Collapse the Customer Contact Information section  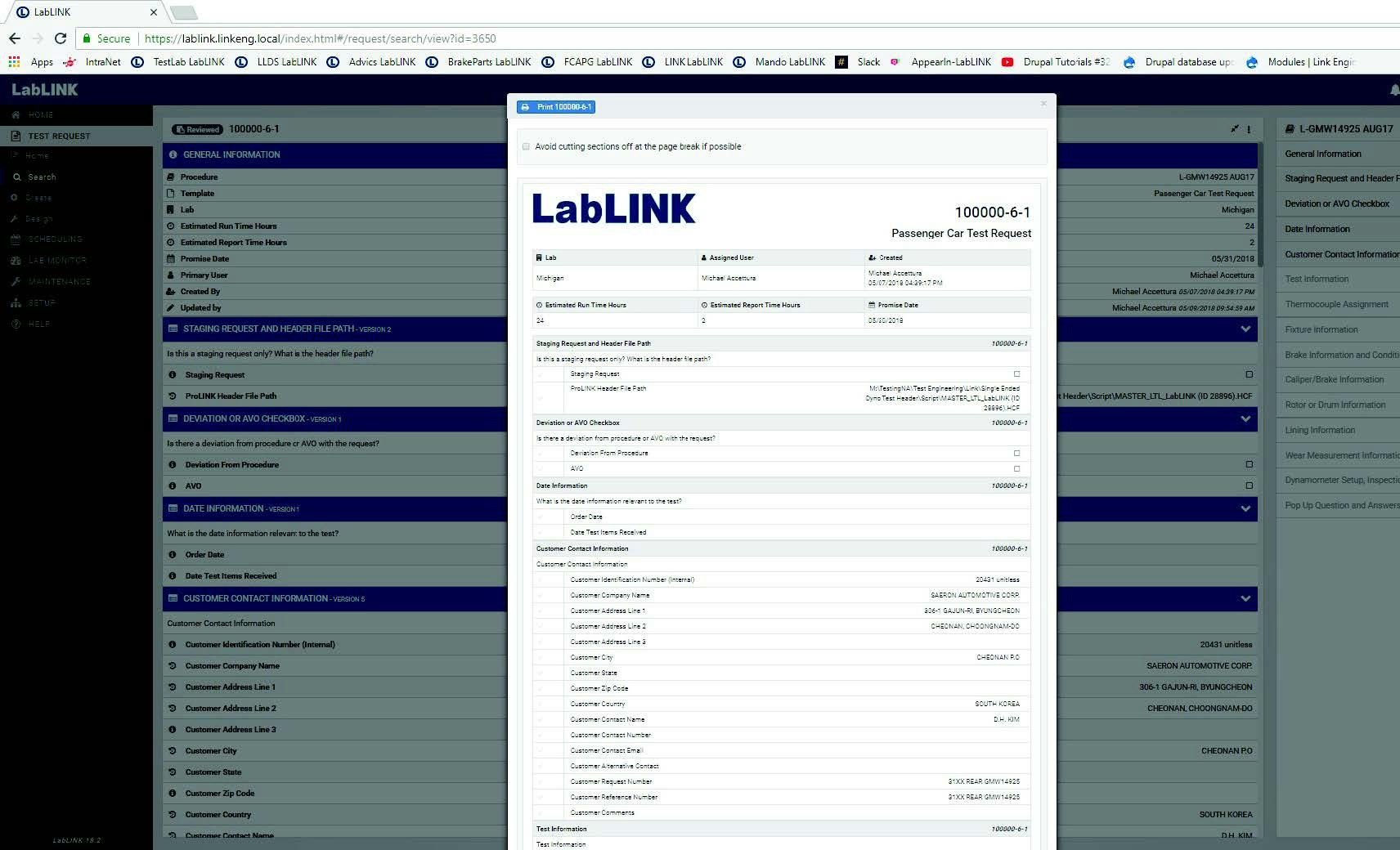[1245, 598]
